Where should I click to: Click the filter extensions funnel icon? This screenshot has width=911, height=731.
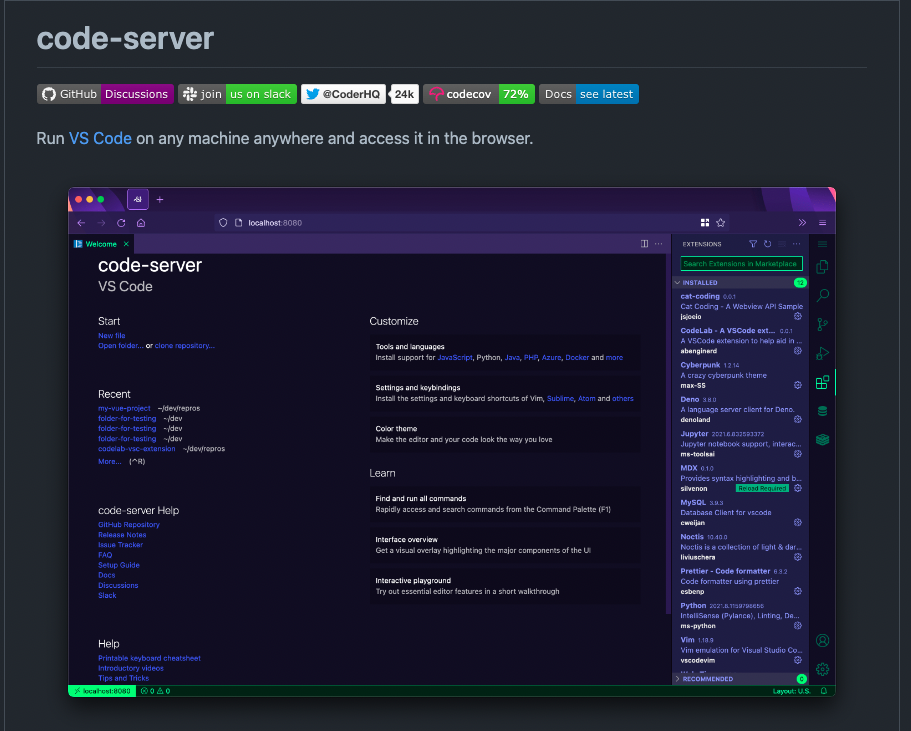coord(753,244)
